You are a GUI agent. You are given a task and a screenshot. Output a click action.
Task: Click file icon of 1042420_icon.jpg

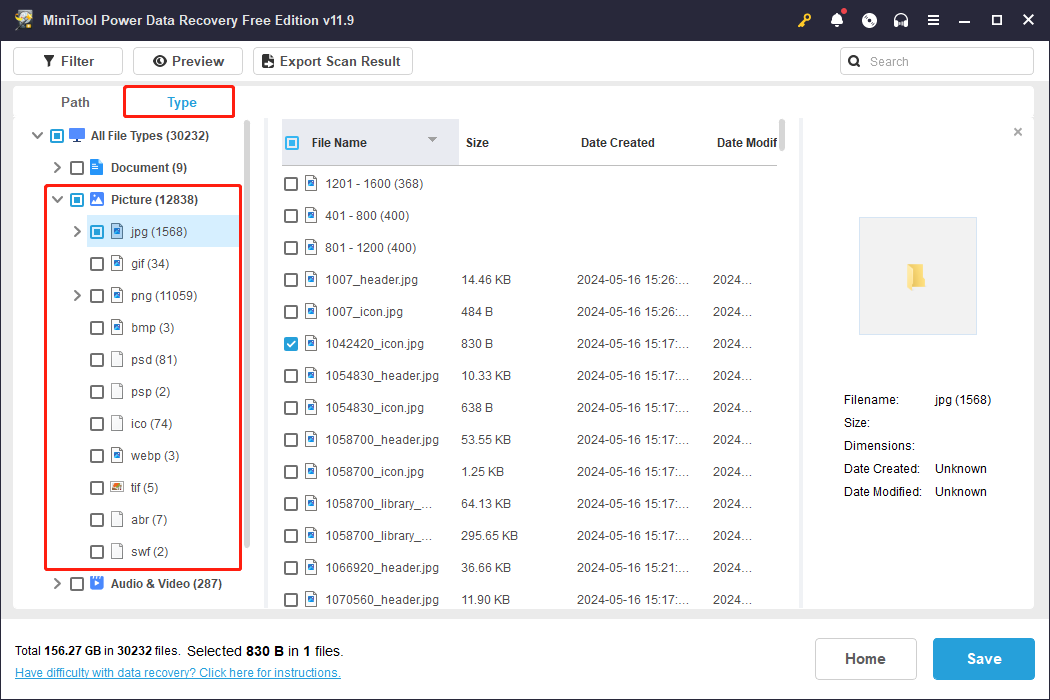[311, 344]
